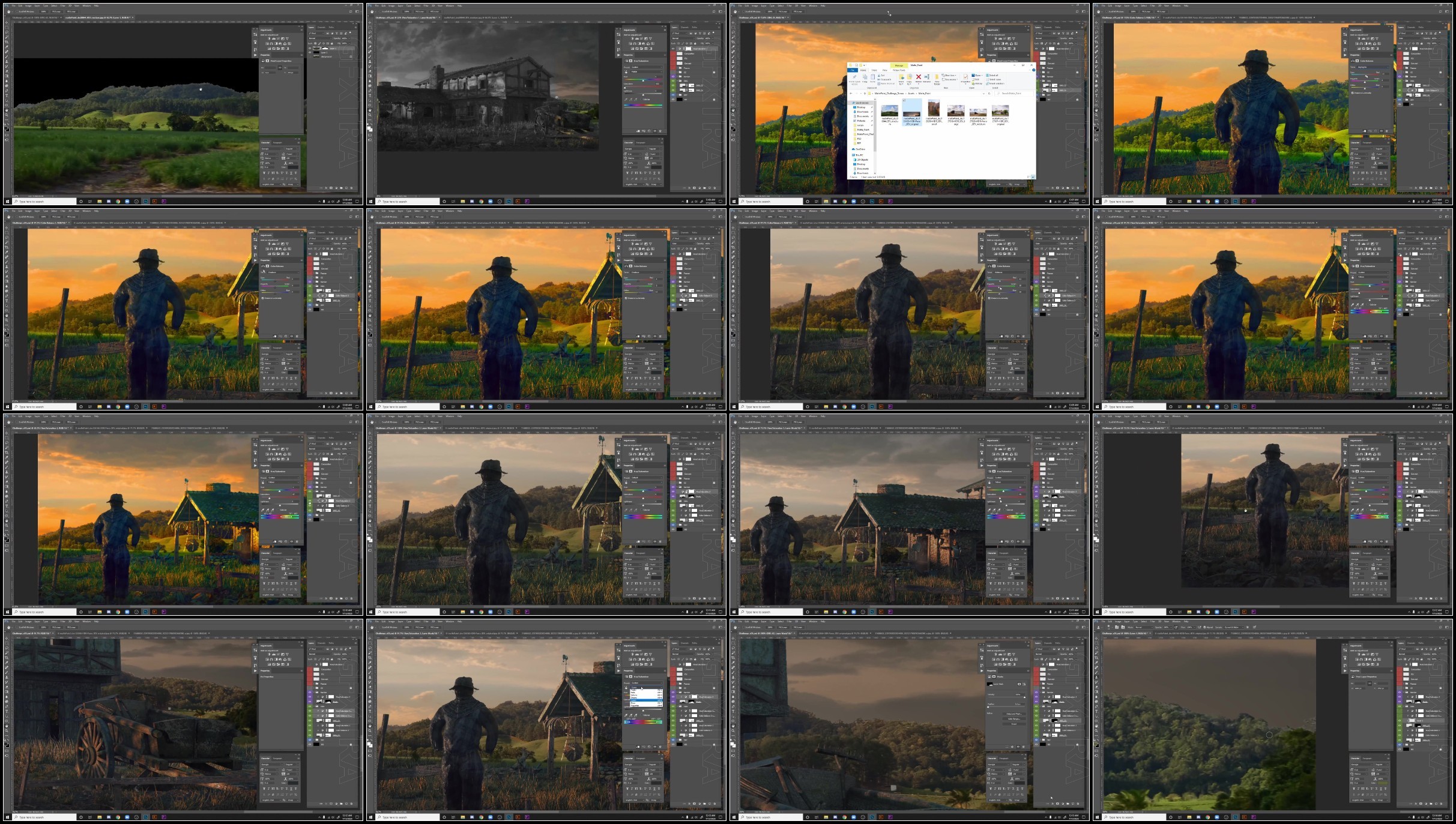
Task: Click Task View icon in wooden cart frame
Action: coord(90,817)
